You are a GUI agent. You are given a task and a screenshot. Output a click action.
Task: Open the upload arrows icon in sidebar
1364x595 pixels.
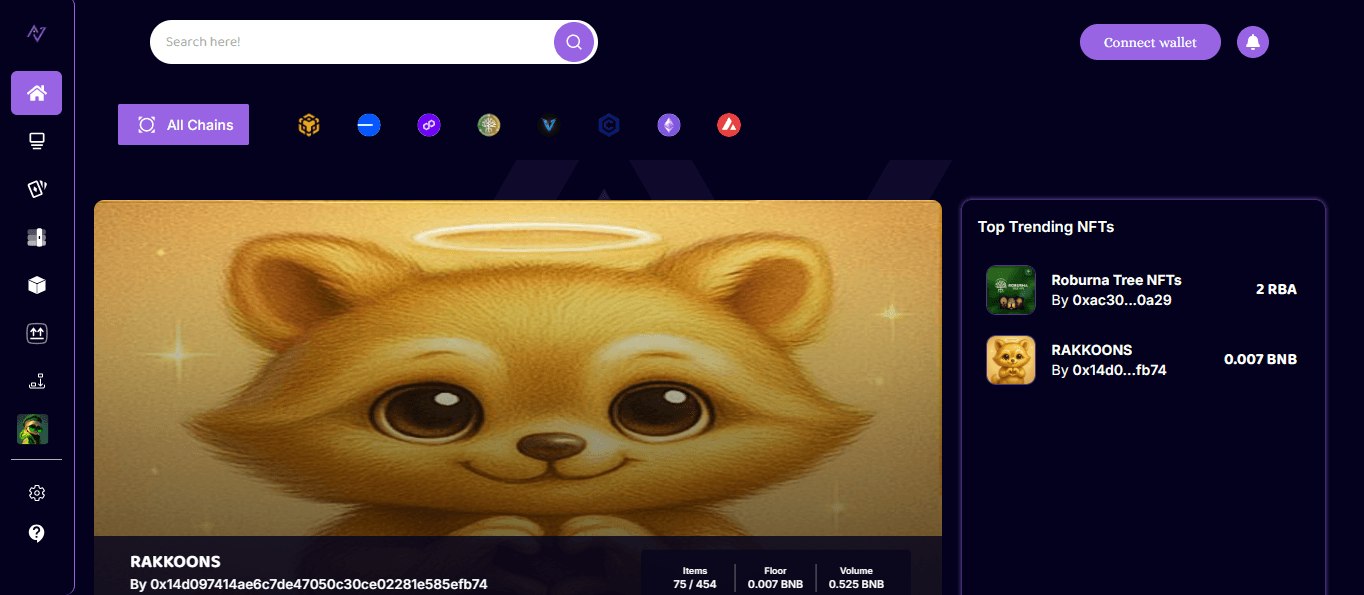37,333
